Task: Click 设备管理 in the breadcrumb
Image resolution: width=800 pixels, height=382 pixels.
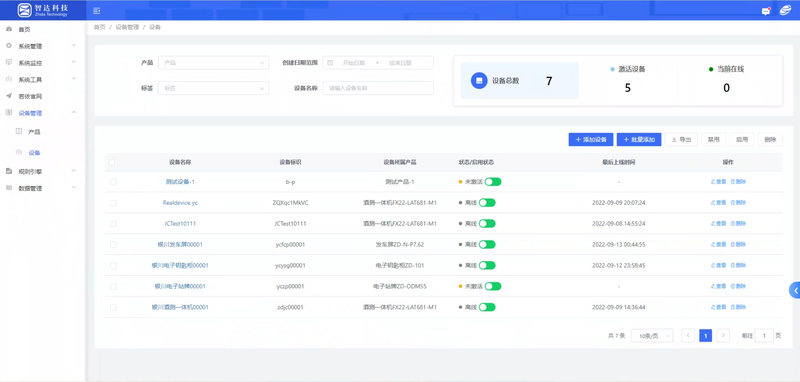Action: tap(127, 27)
